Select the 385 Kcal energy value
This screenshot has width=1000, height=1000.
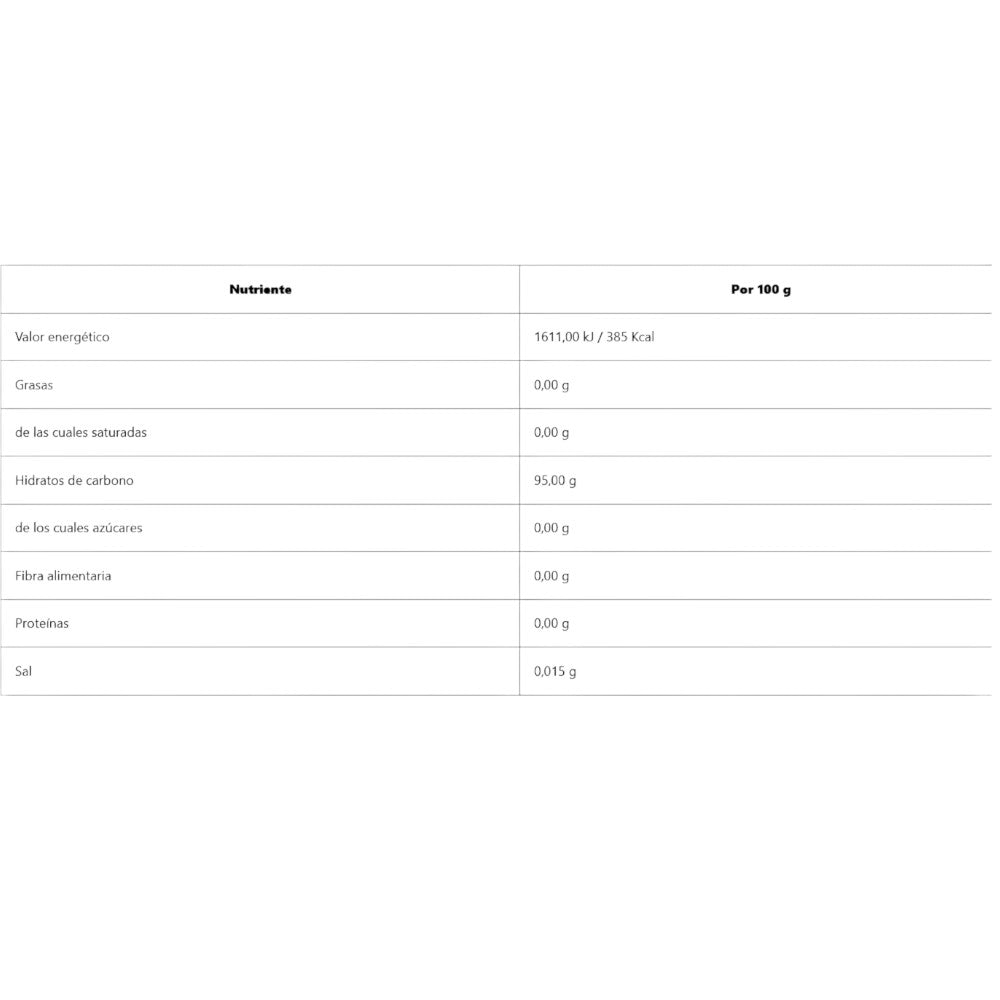click(630, 337)
